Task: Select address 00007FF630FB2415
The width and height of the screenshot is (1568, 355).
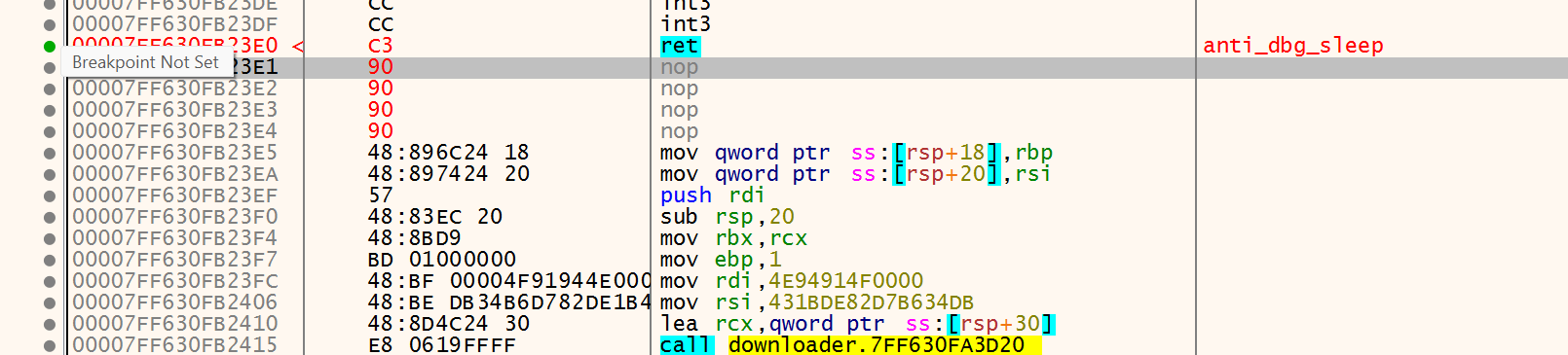Action: pos(175,345)
